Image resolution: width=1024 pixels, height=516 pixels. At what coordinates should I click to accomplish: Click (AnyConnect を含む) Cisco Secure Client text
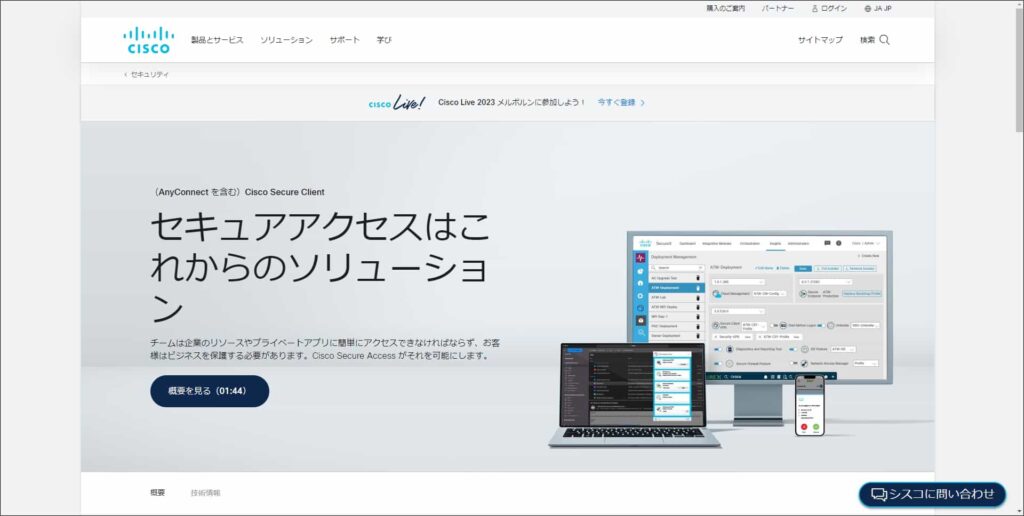pyautogui.click(x=237, y=192)
